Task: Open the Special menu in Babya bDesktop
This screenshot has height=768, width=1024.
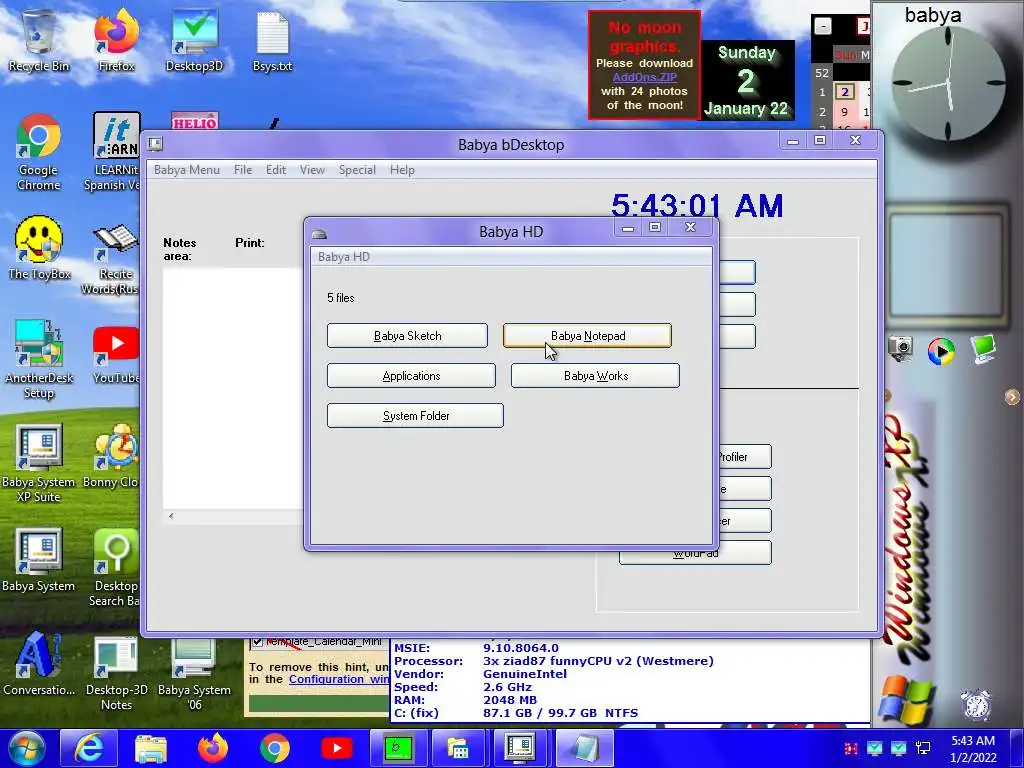Action: coord(357,170)
